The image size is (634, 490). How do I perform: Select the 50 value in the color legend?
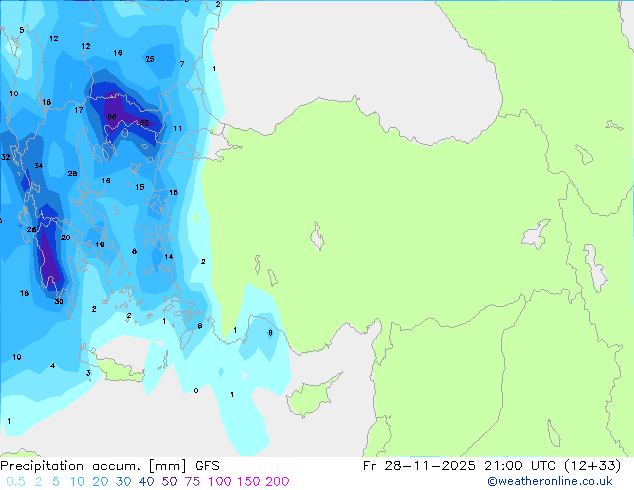169,482
